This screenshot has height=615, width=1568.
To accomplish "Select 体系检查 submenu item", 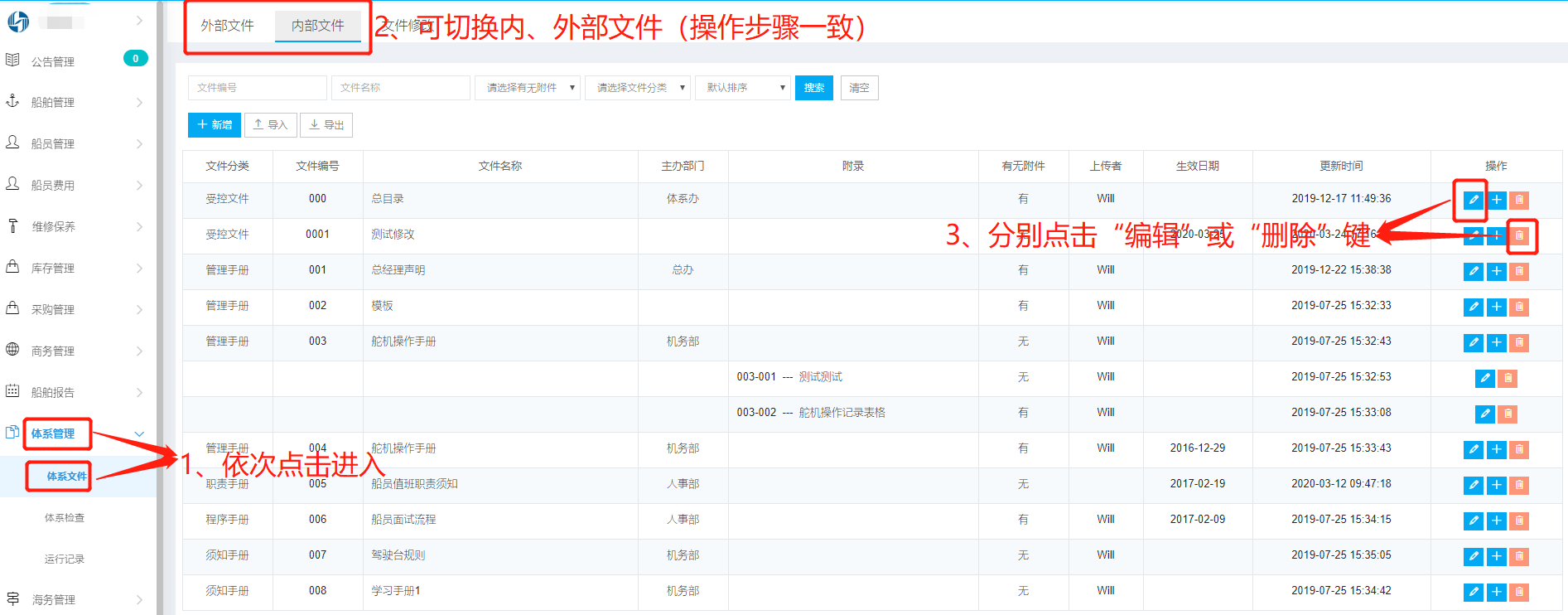I will pyautogui.click(x=65, y=518).
